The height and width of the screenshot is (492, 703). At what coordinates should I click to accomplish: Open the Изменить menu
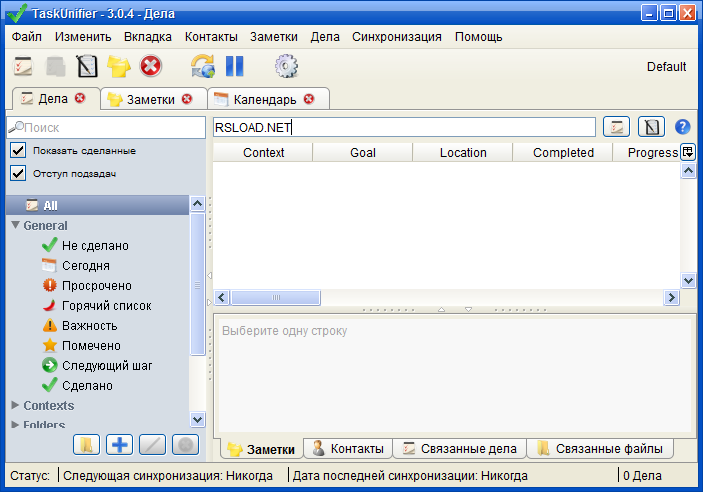coord(83,37)
